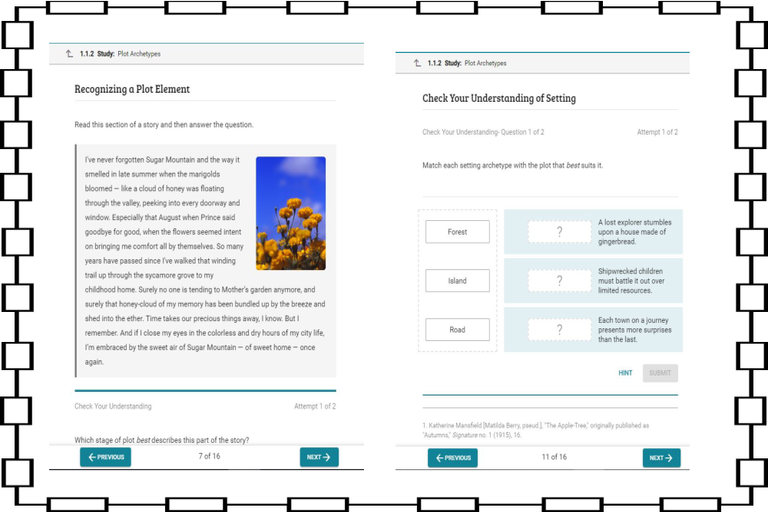Screen dimensions: 768x512
Task: Click 'Check Your Understanding- Question 1 of 2' label
Action: click(x=483, y=132)
